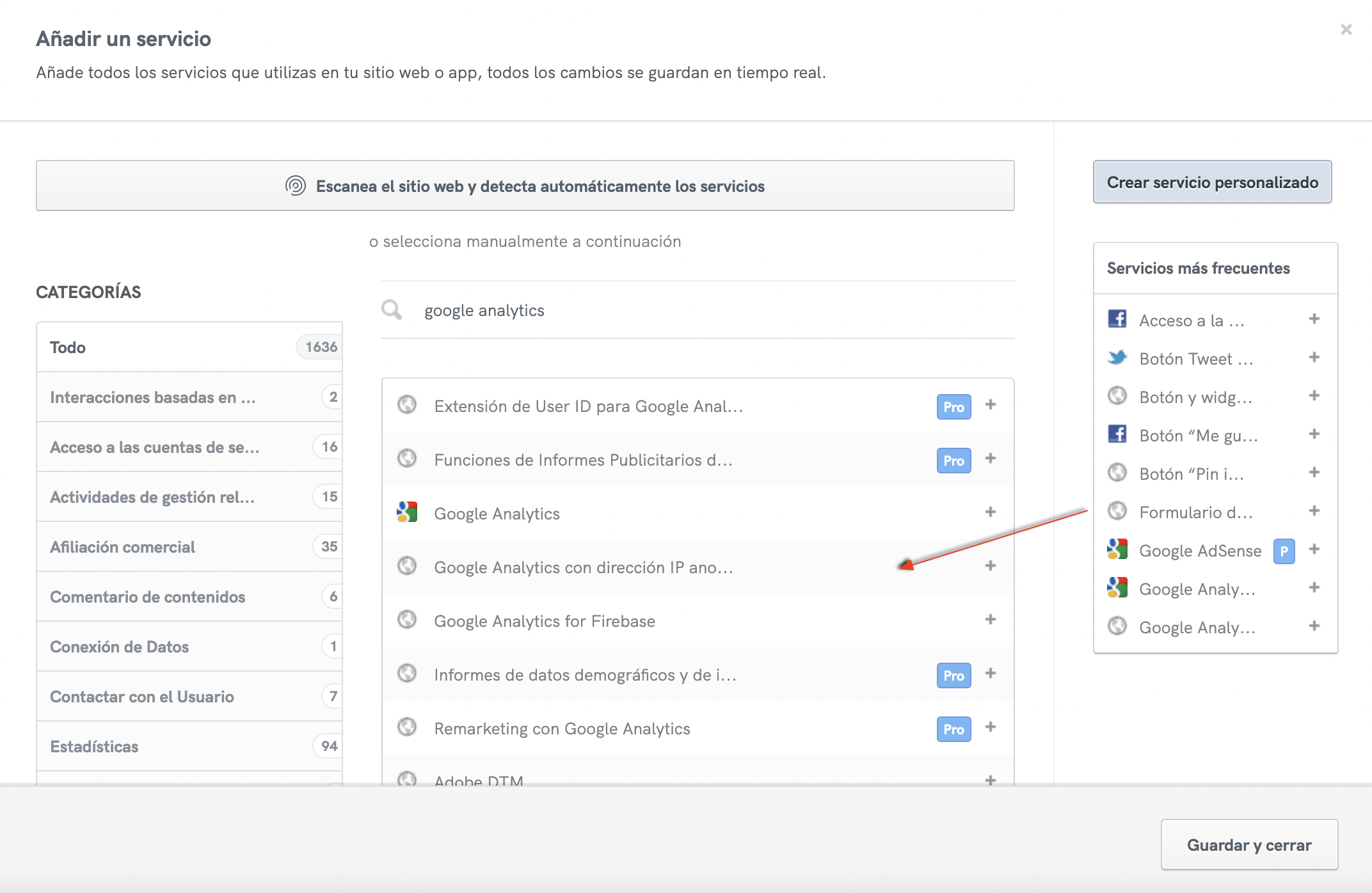
Task: Open Crear servicio personalizado
Action: [1211, 182]
